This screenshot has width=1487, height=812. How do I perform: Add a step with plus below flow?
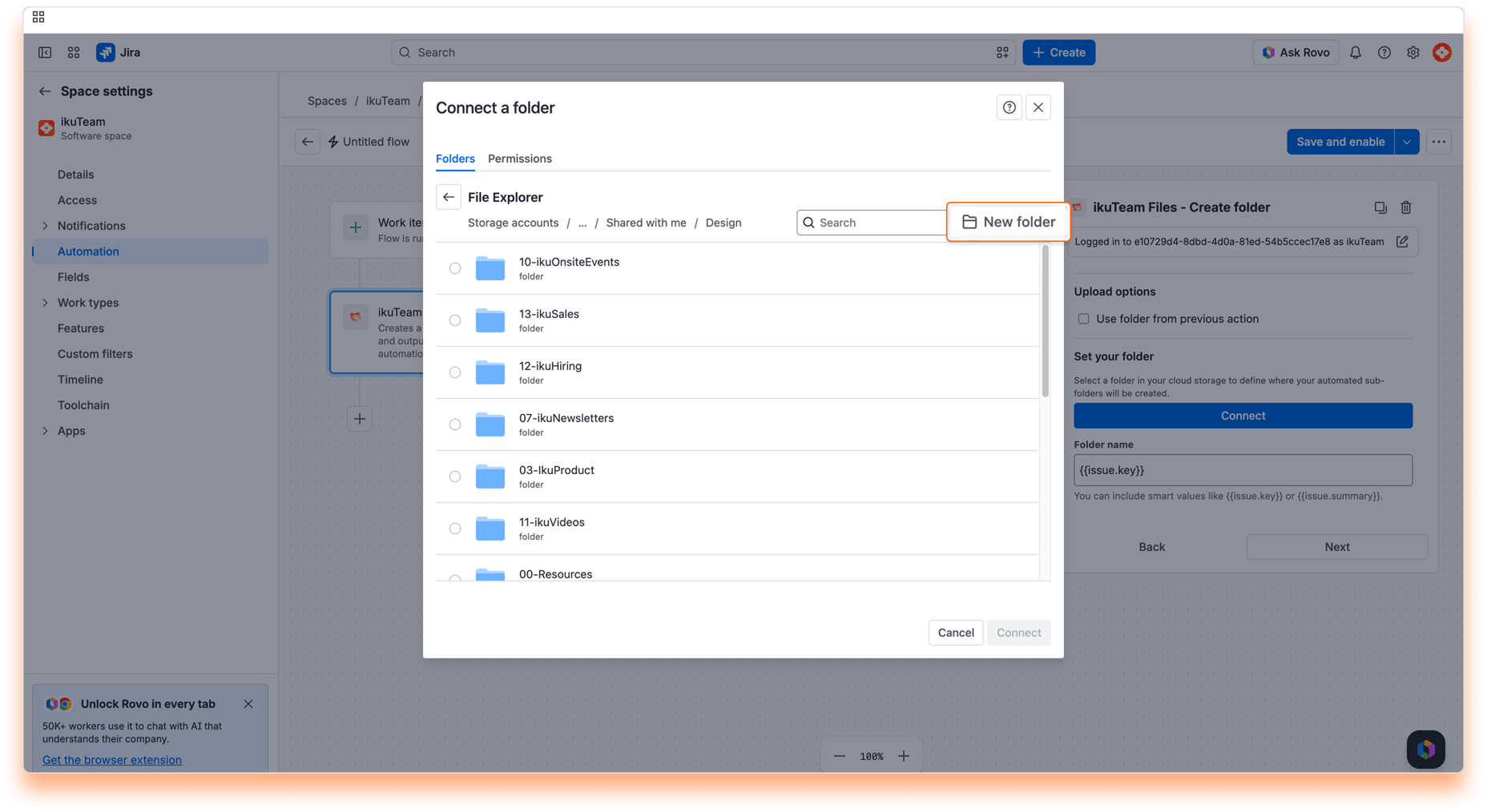coord(360,419)
